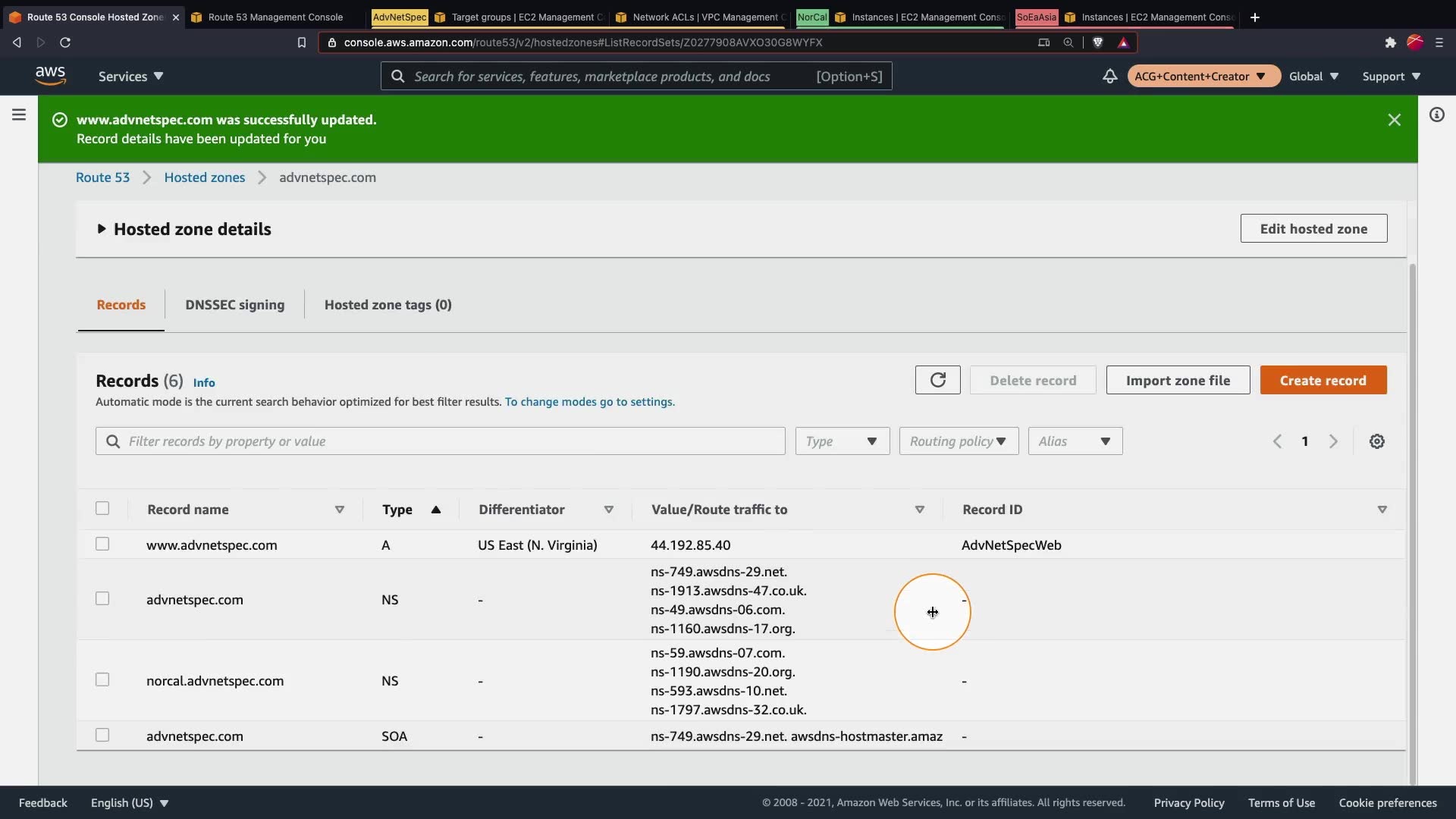Click the notifications bell icon
1456x819 pixels.
1109,76
